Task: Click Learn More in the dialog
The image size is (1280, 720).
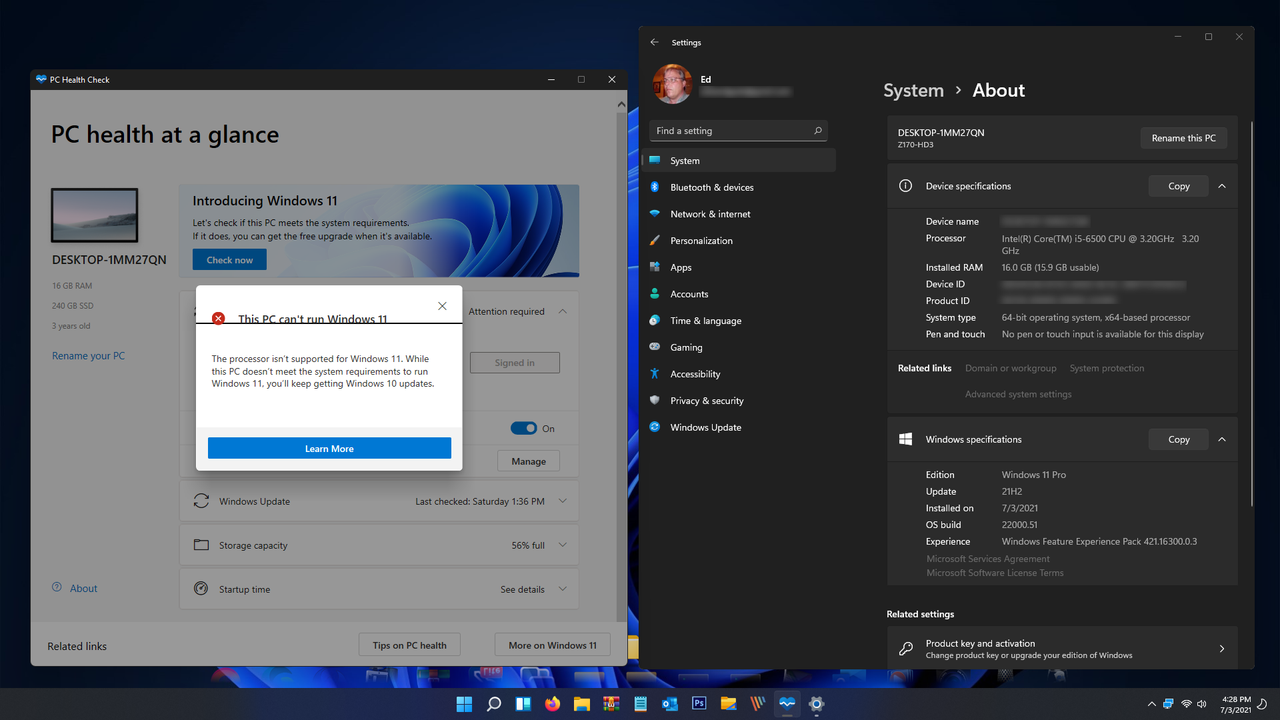Action: [x=329, y=449]
